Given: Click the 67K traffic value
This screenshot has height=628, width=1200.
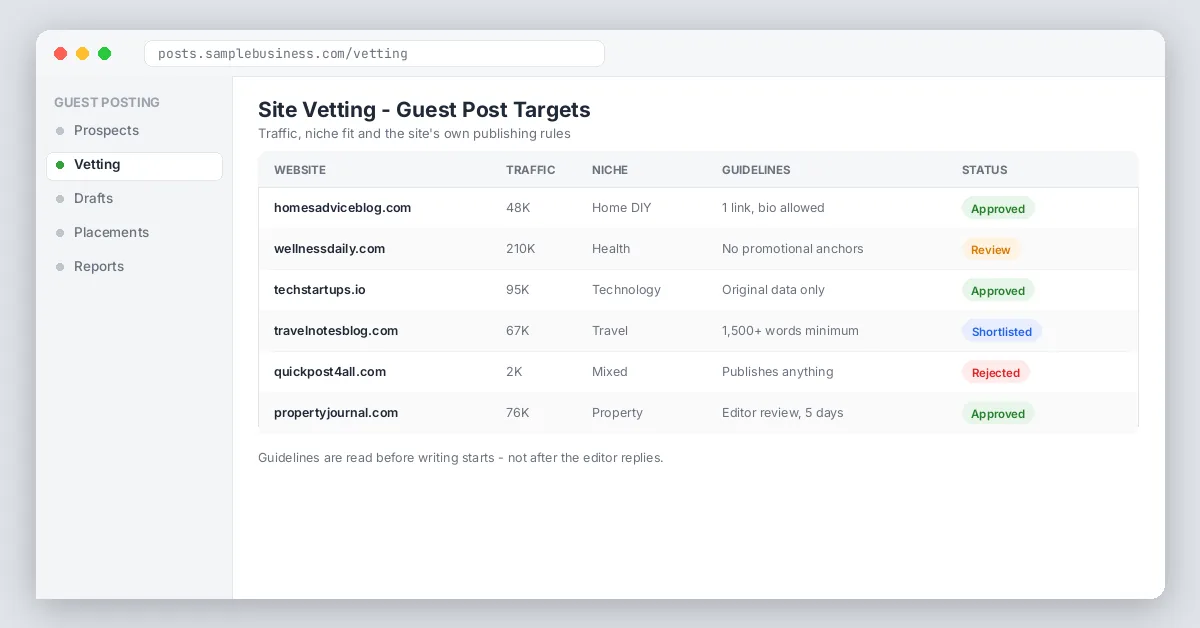Looking at the screenshot, I should [518, 331].
